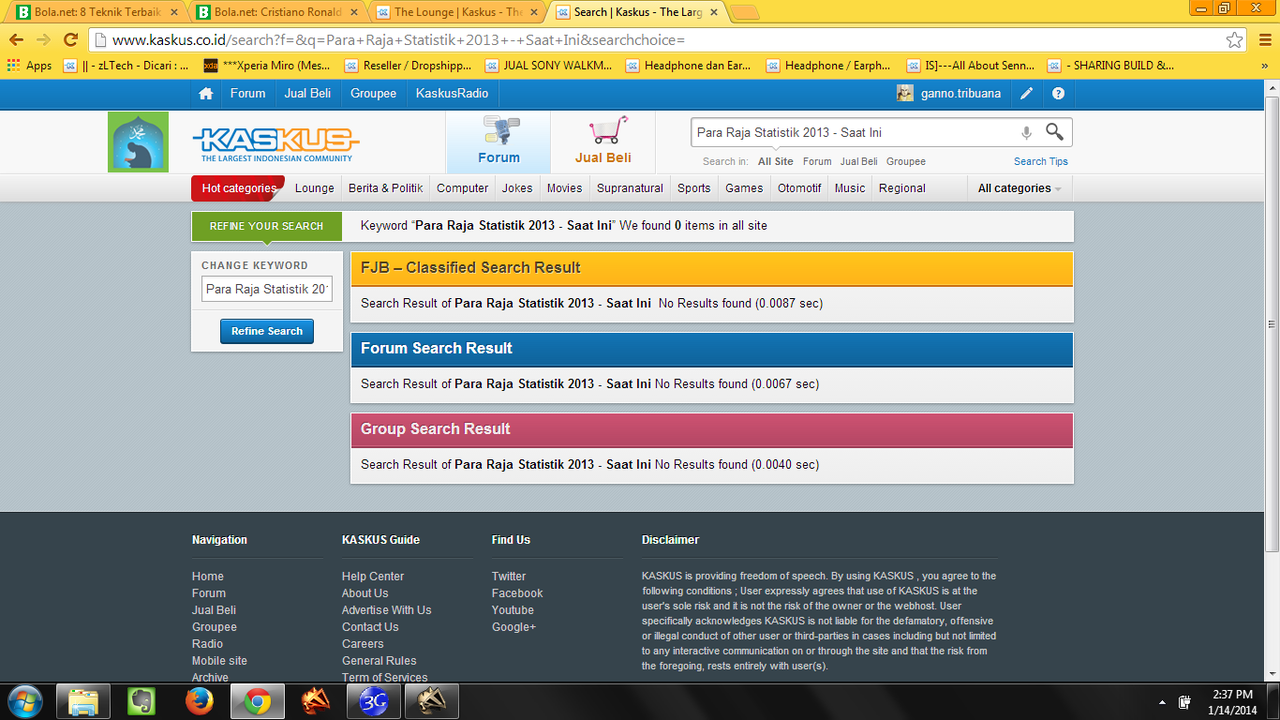Click the Change Keyword input field
The width and height of the screenshot is (1280, 720).
pos(267,289)
